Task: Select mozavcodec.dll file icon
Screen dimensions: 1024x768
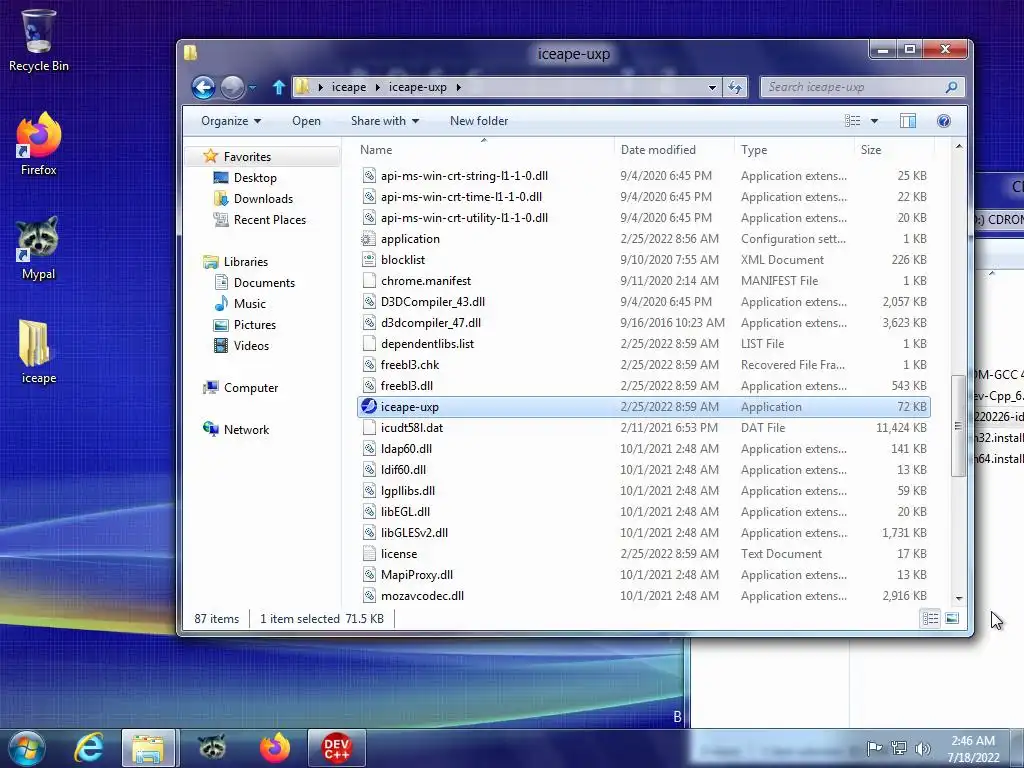Action: click(369, 596)
